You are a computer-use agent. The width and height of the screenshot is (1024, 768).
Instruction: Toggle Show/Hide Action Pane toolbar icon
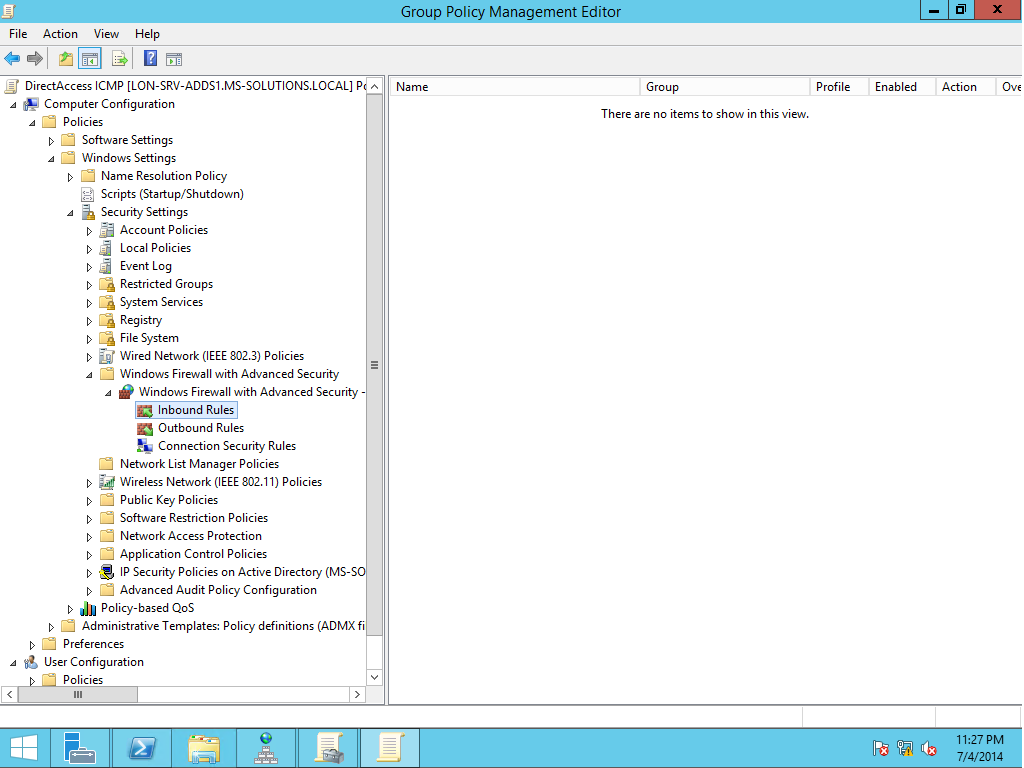(174, 59)
